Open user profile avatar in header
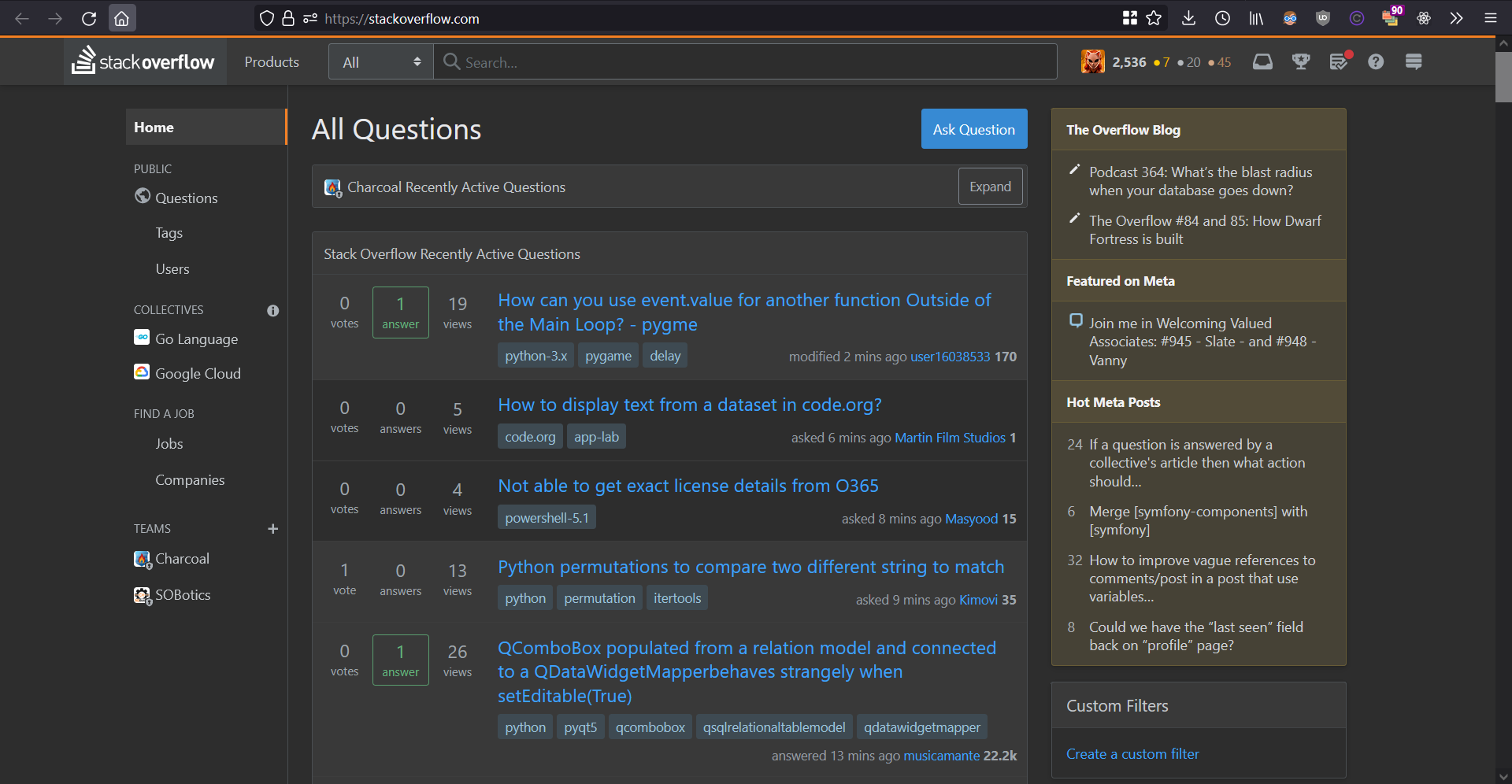This screenshot has height=784, width=1512. pos(1093,61)
